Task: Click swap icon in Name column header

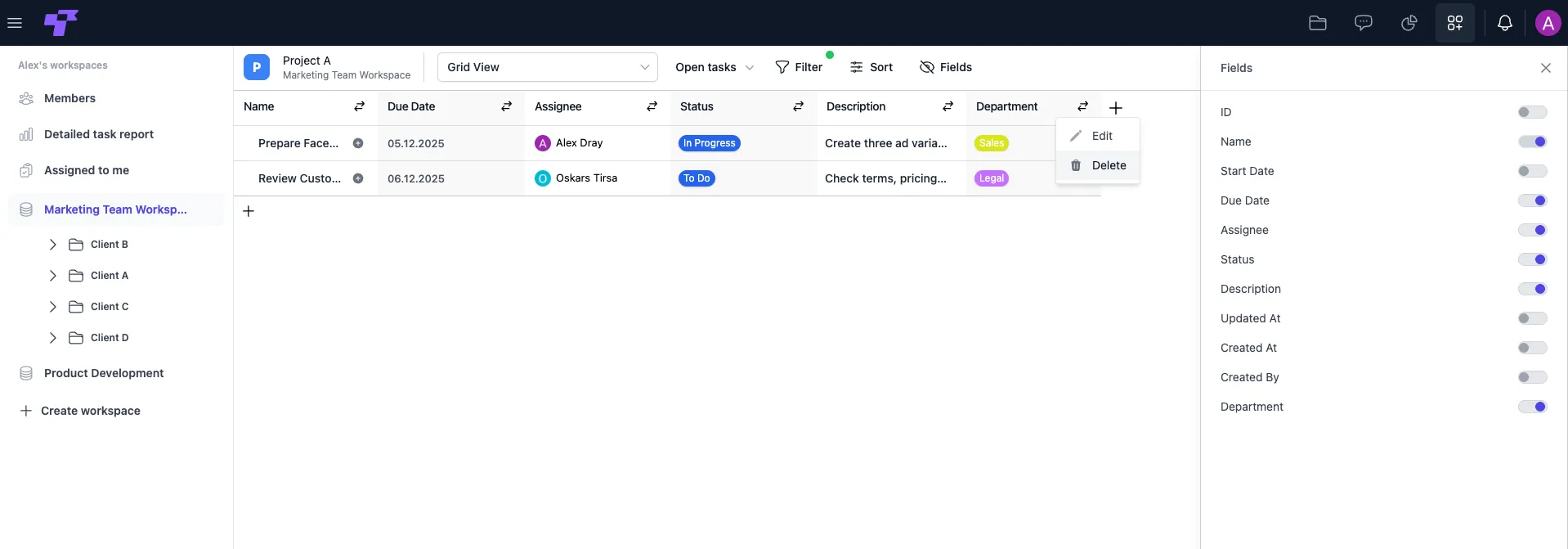Action: (359, 106)
